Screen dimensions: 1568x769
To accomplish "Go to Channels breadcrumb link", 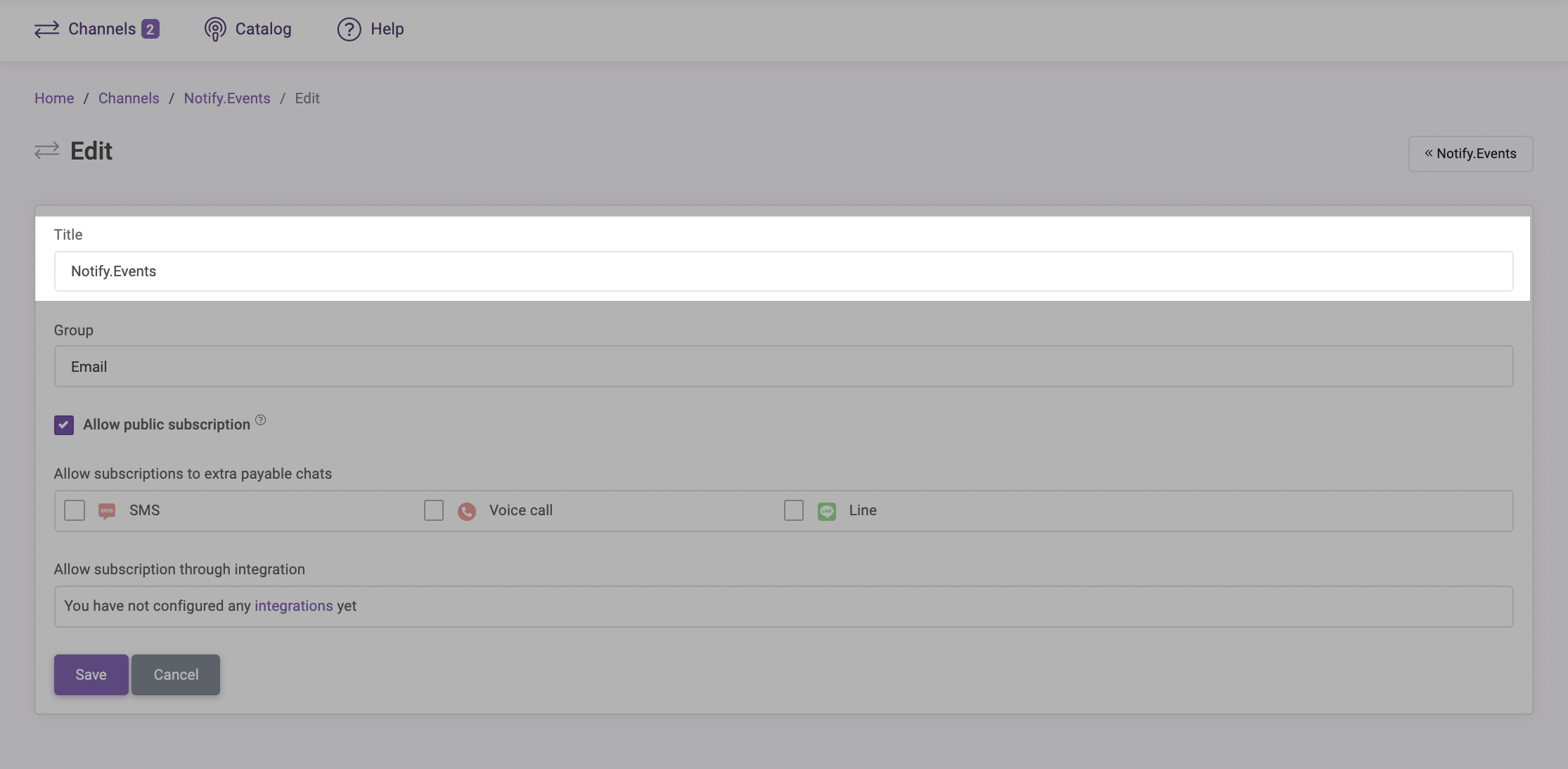I will (x=129, y=98).
